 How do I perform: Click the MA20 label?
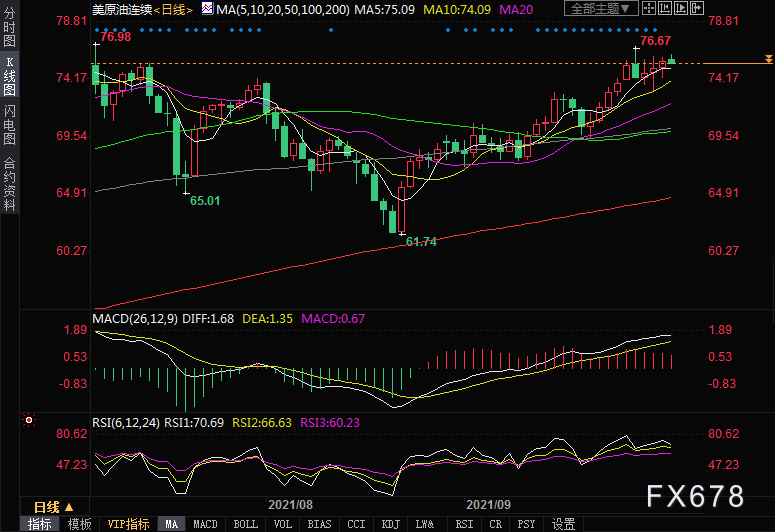516,9
